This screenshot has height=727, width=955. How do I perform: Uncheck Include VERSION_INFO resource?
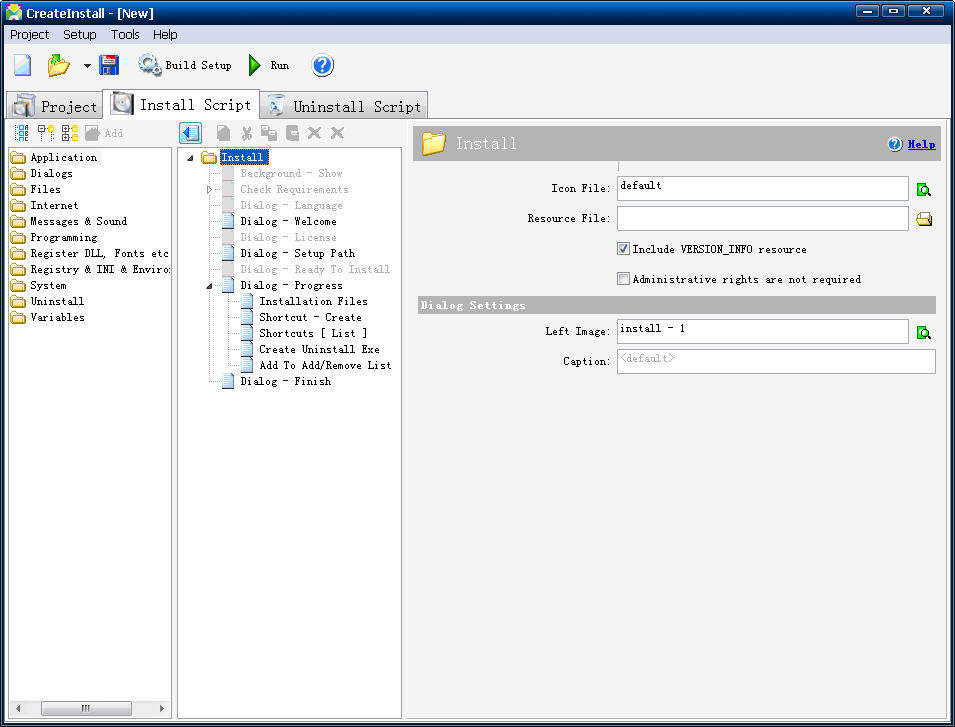(623, 248)
